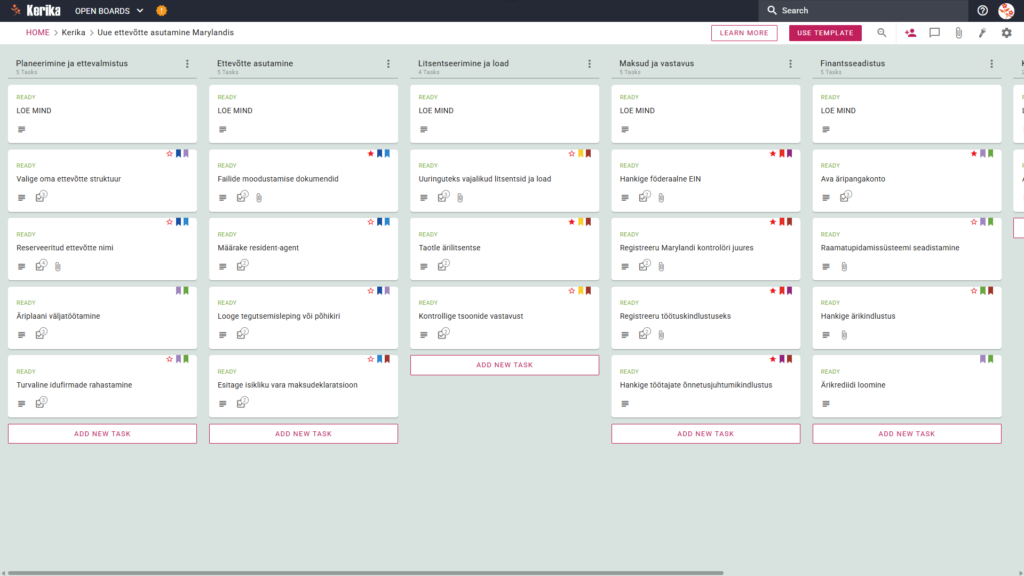The height and width of the screenshot is (576, 1024).
Task: Open details icon on Äriplaani väljatöötamine card
Action: click(22, 335)
